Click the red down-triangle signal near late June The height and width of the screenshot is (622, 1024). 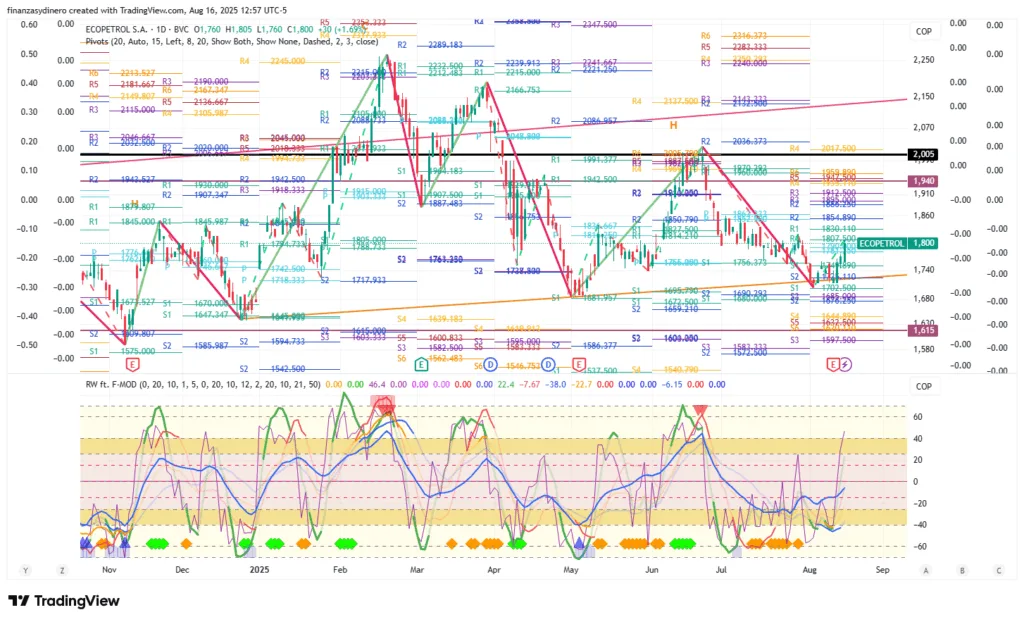pyautogui.click(x=701, y=410)
